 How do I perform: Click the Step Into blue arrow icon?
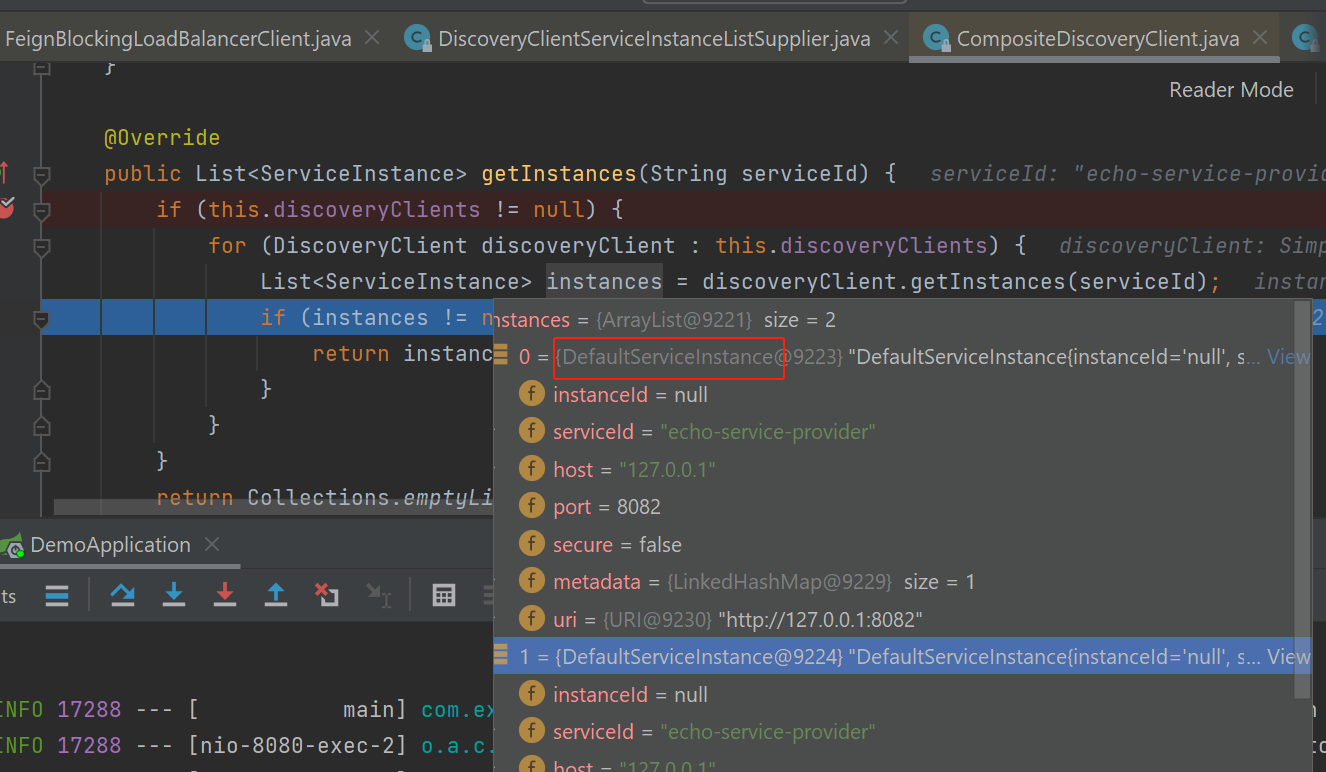coord(174,596)
